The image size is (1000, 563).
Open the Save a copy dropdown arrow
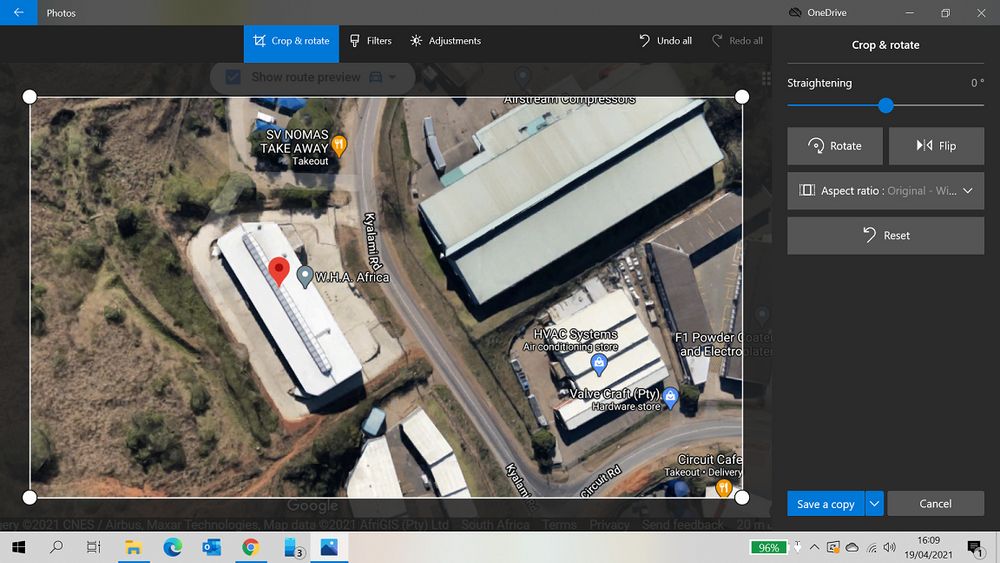point(874,504)
